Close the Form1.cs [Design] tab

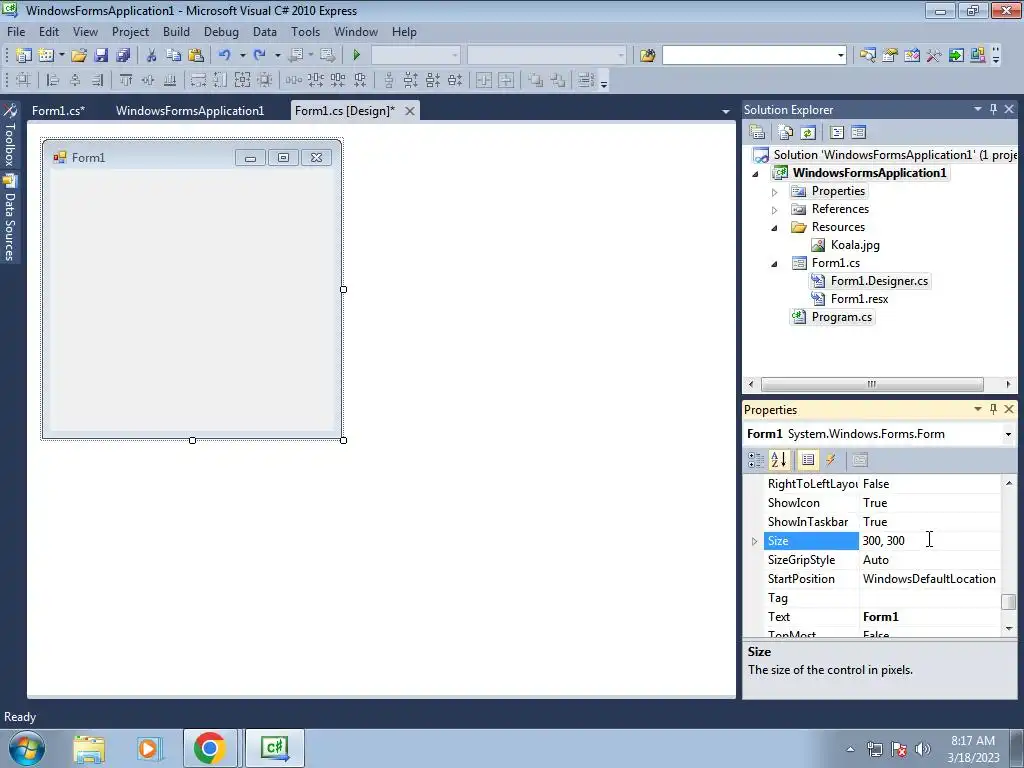tap(409, 111)
